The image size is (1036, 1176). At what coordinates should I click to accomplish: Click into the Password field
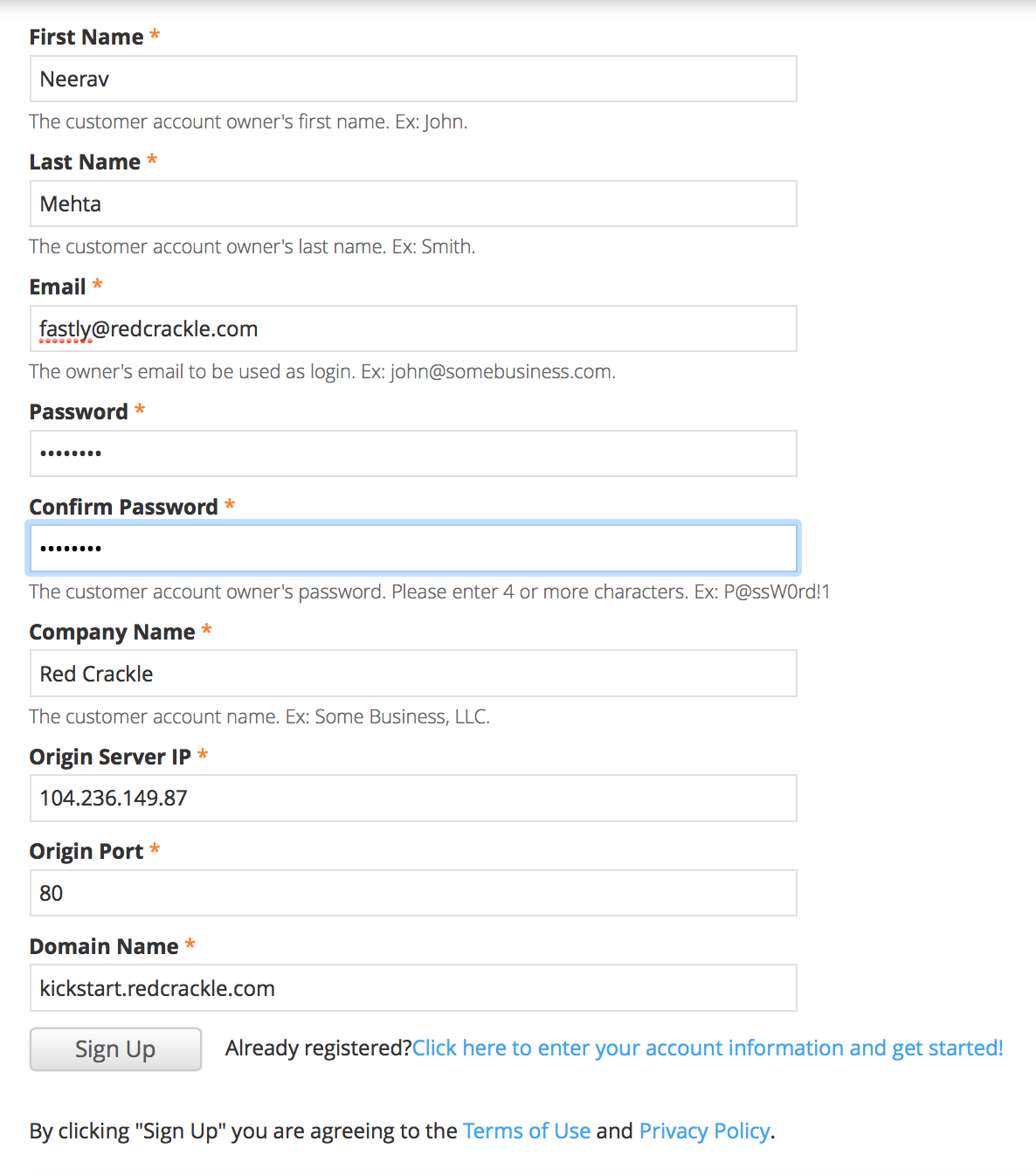[413, 453]
